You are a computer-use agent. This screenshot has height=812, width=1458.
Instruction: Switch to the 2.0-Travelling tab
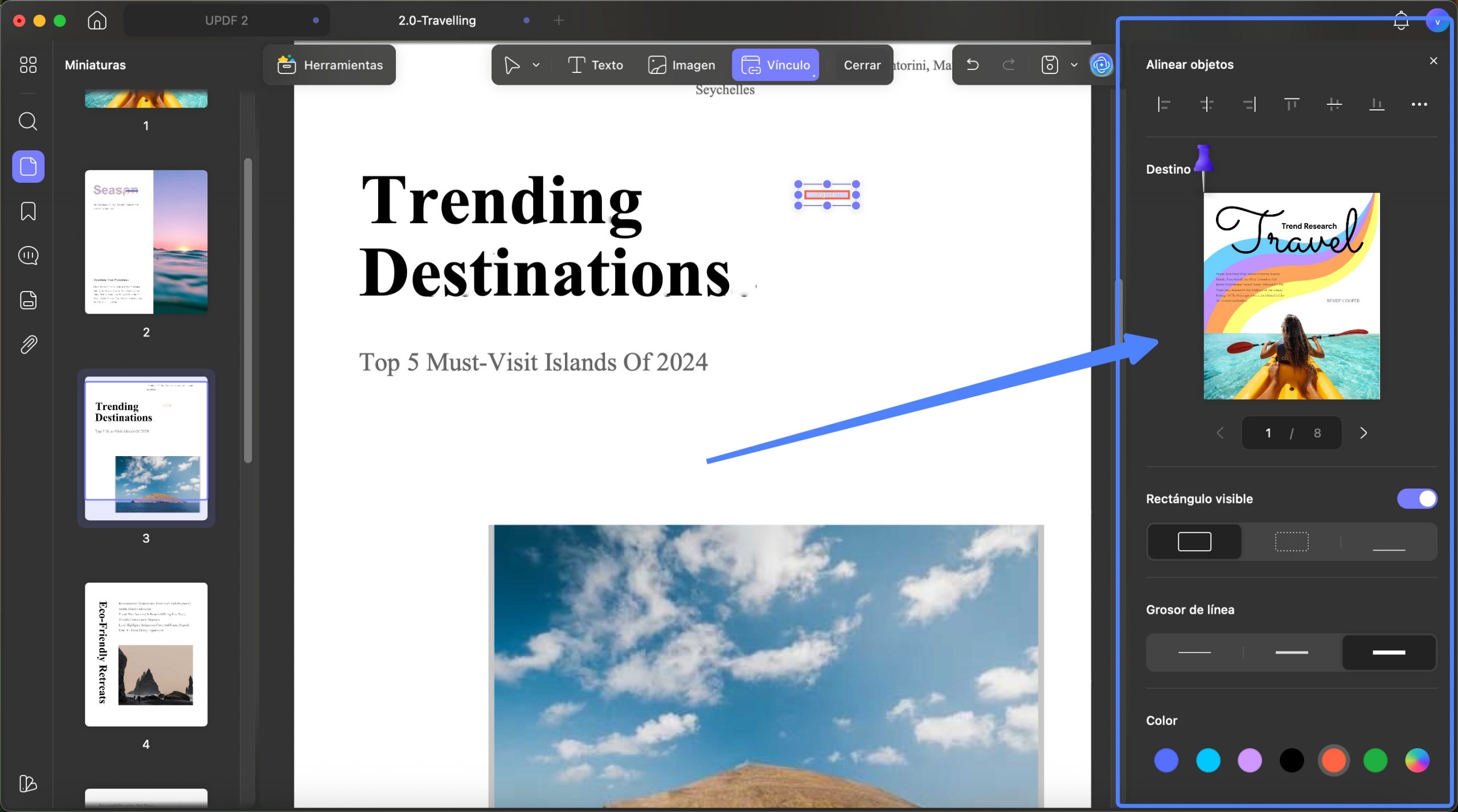(x=437, y=20)
